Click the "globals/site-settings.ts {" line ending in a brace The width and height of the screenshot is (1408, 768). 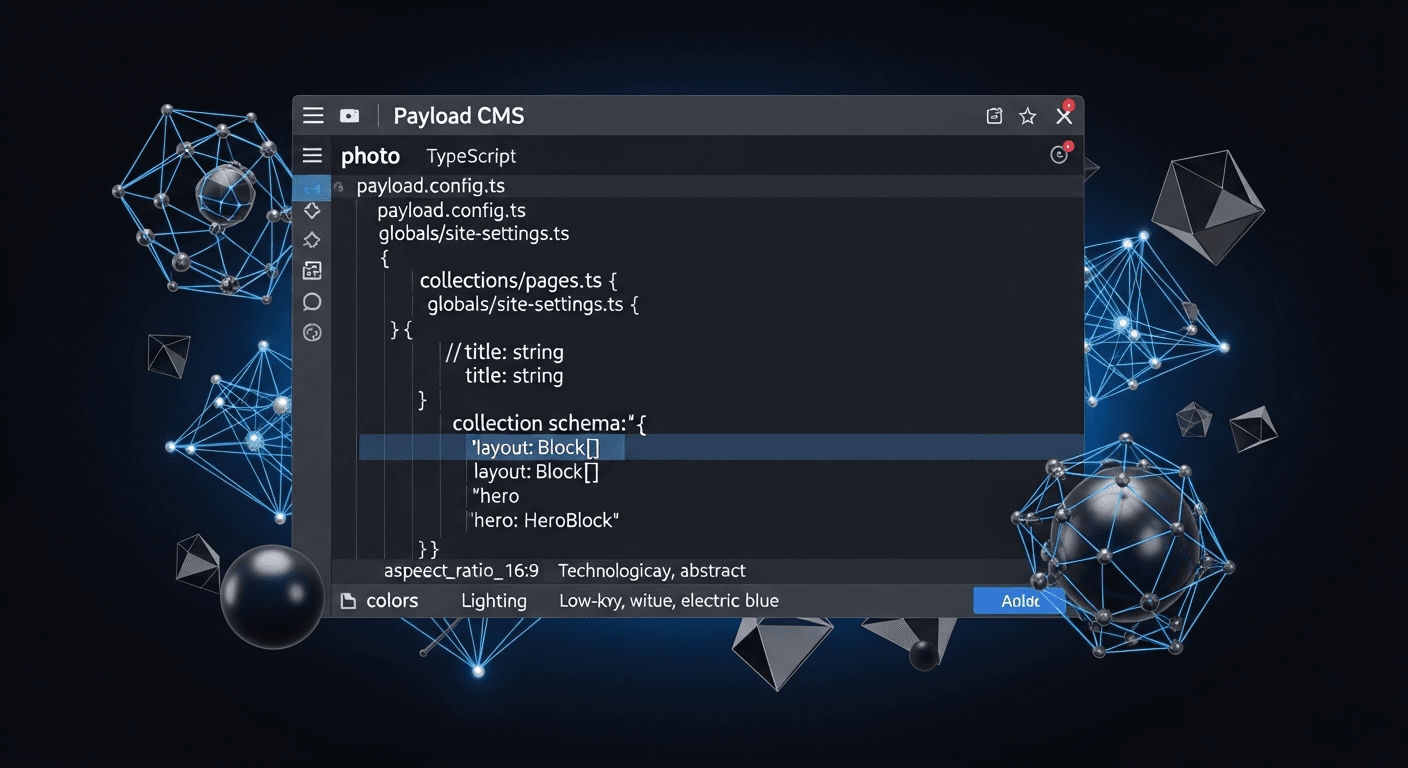coord(533,305)
